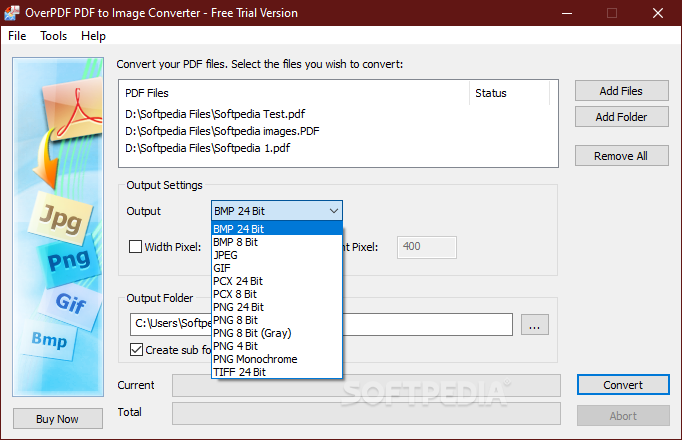Toggle the Create sub folder checkbox
Screen dimensions: 682x440
coord(136,350)
